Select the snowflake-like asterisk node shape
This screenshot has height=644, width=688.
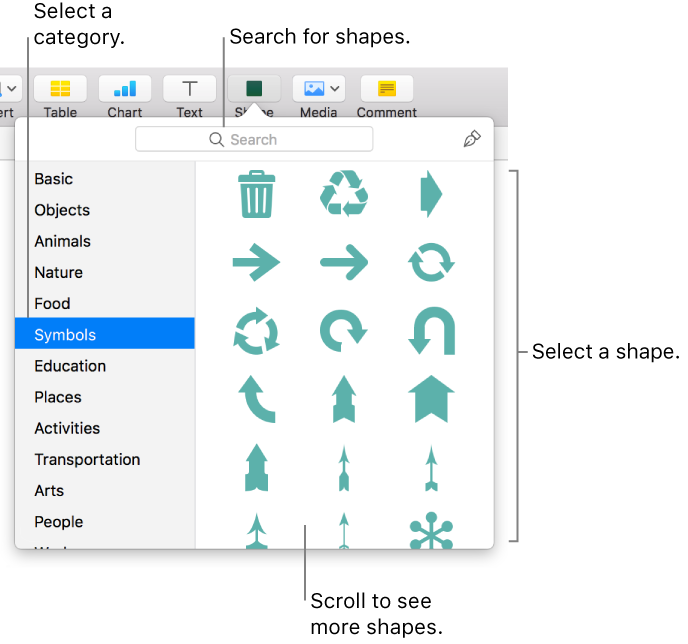coord(431,530)
